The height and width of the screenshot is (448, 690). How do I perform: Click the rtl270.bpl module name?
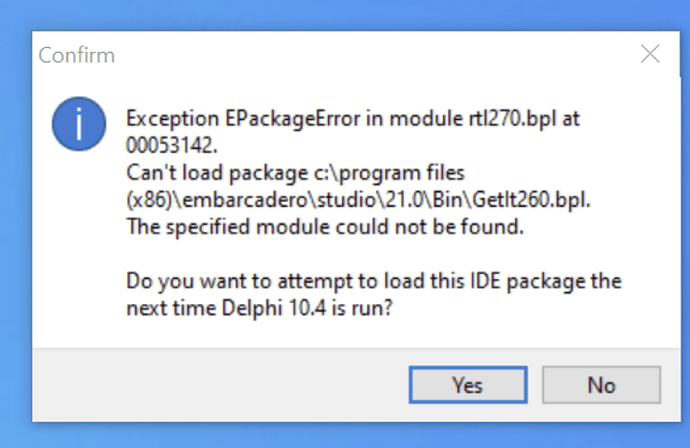tap(513, 118)
